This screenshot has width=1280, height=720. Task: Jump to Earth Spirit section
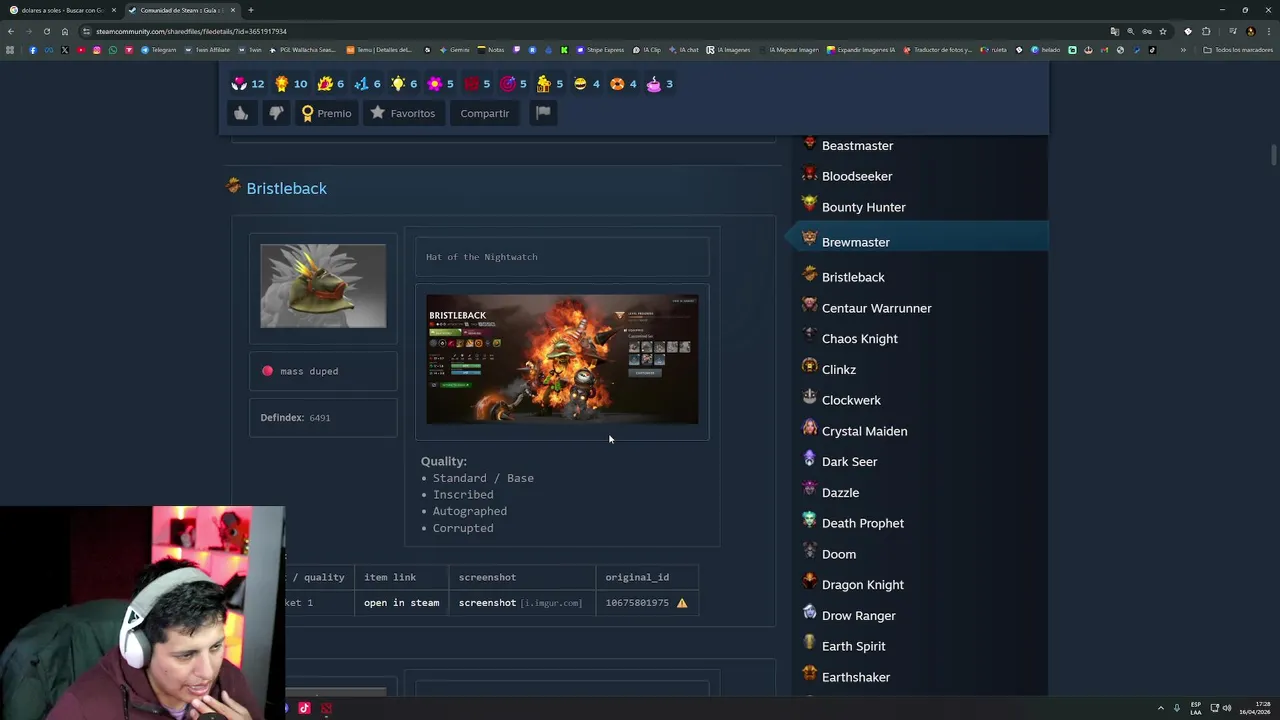pos(853,646)
